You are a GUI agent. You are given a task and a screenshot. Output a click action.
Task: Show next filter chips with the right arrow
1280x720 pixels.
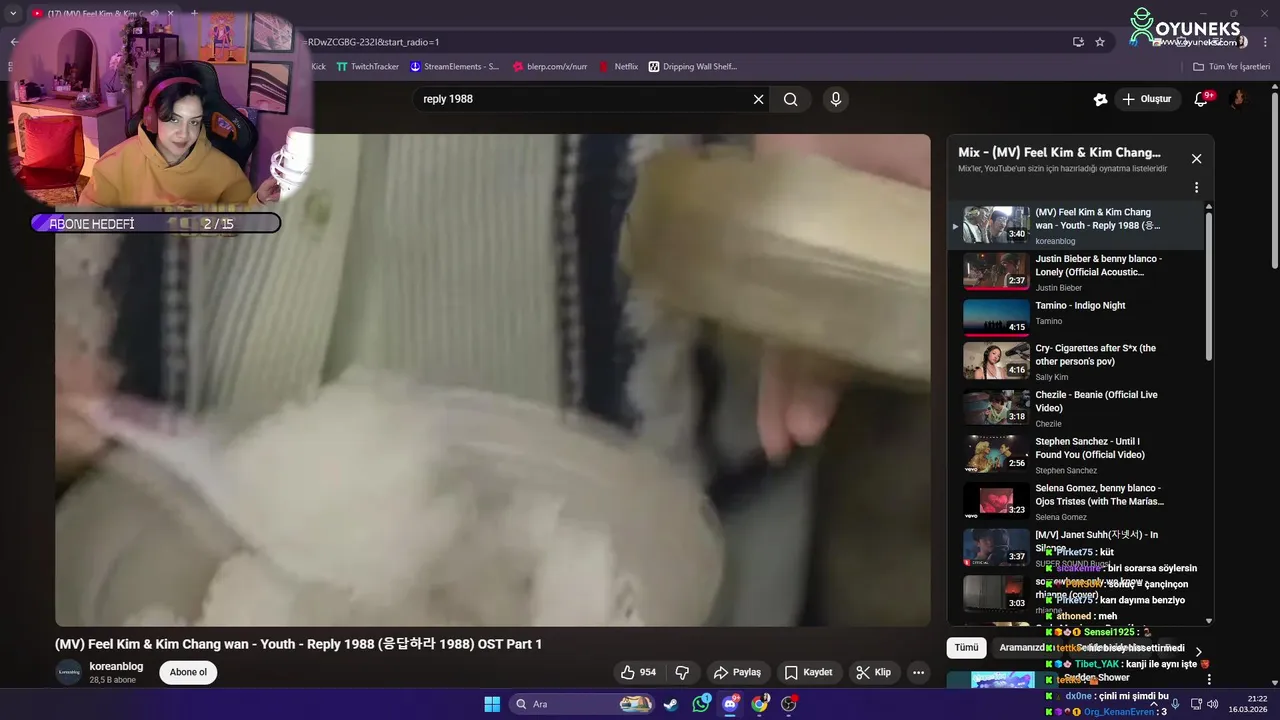click(x=1198, y=651)
